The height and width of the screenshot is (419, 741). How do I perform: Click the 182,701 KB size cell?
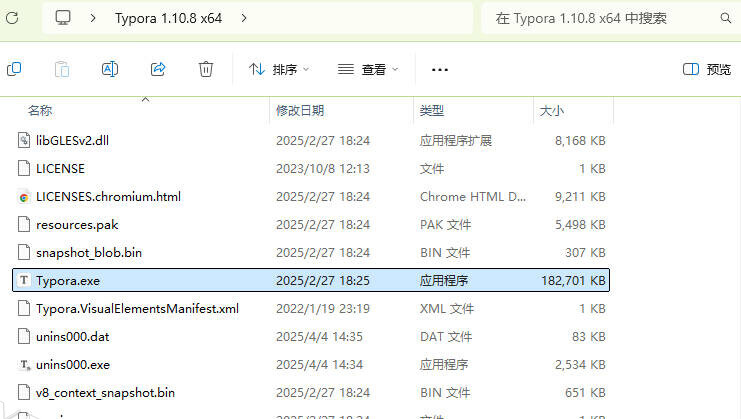pyautogui.click(x=573, y=281)
